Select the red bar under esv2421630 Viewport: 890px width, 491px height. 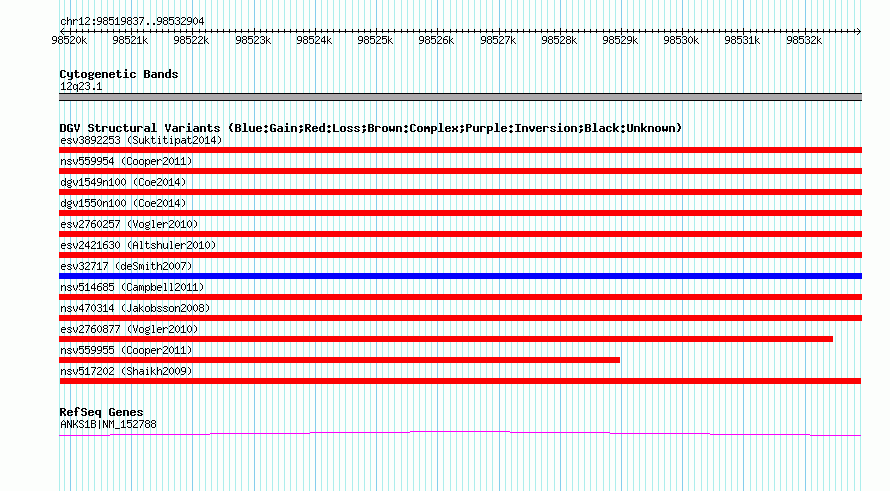(460, 255)
